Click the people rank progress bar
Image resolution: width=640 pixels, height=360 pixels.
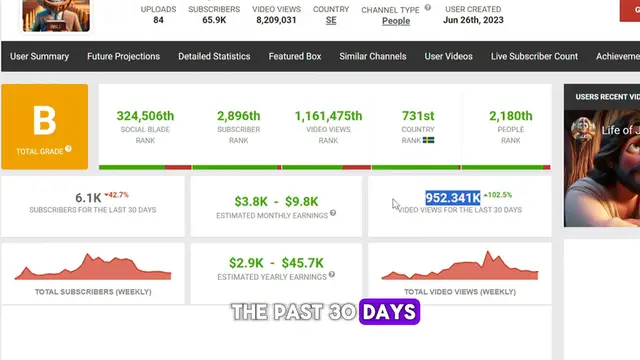point(506,167)
